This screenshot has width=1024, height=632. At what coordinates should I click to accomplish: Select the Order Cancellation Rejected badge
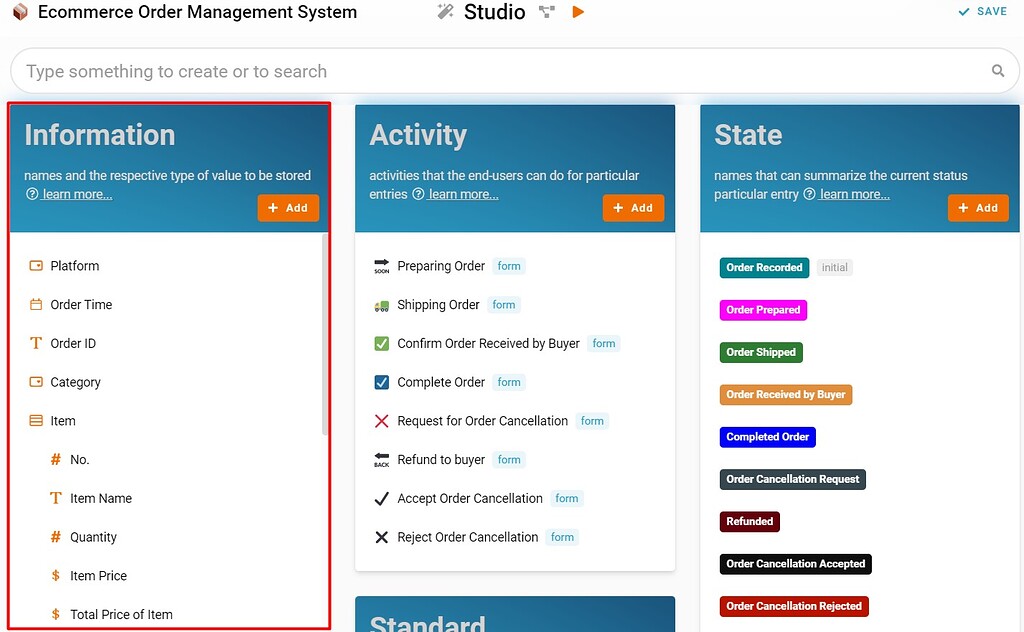tap(794, 606)
